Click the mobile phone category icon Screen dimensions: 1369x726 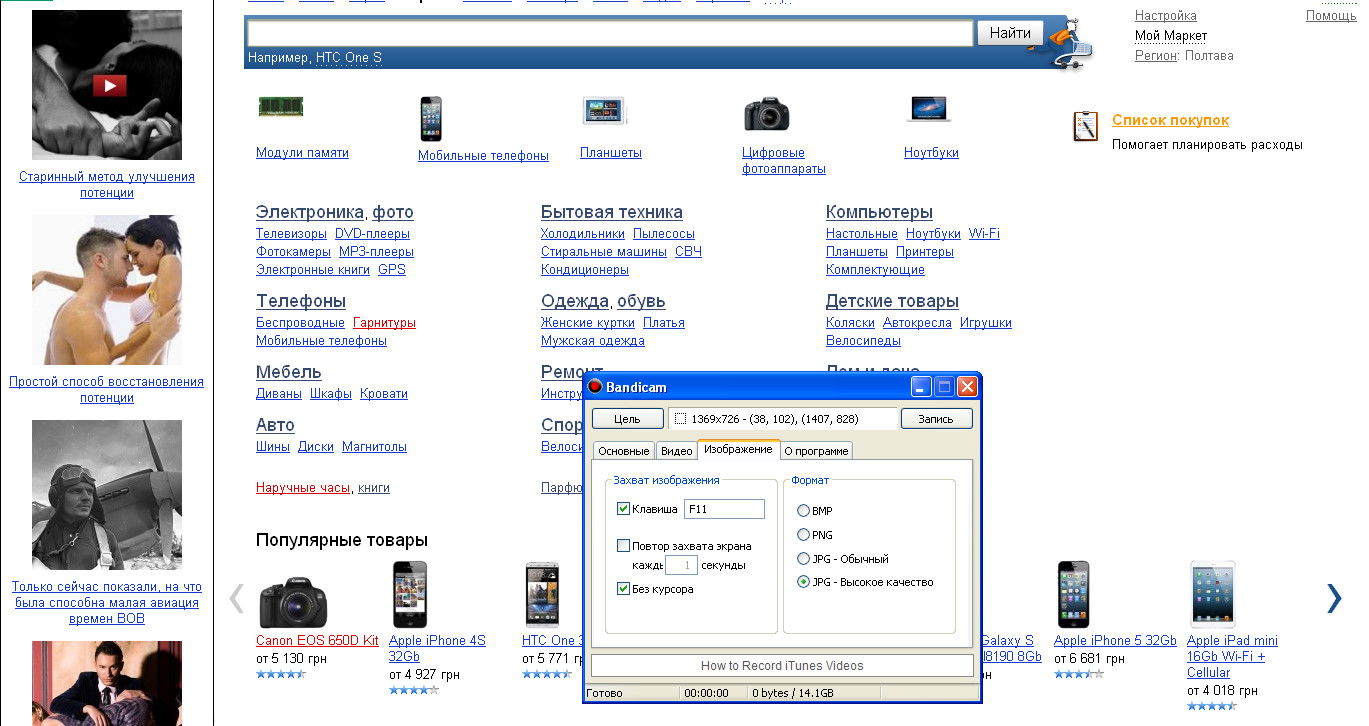(x=431, y=118)
